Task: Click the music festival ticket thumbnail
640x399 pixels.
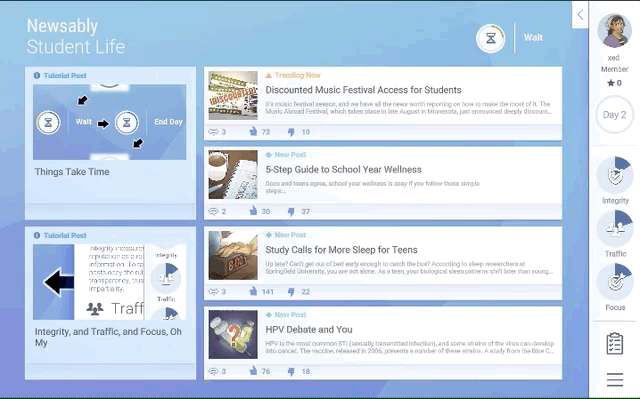Action: point(233,95)
